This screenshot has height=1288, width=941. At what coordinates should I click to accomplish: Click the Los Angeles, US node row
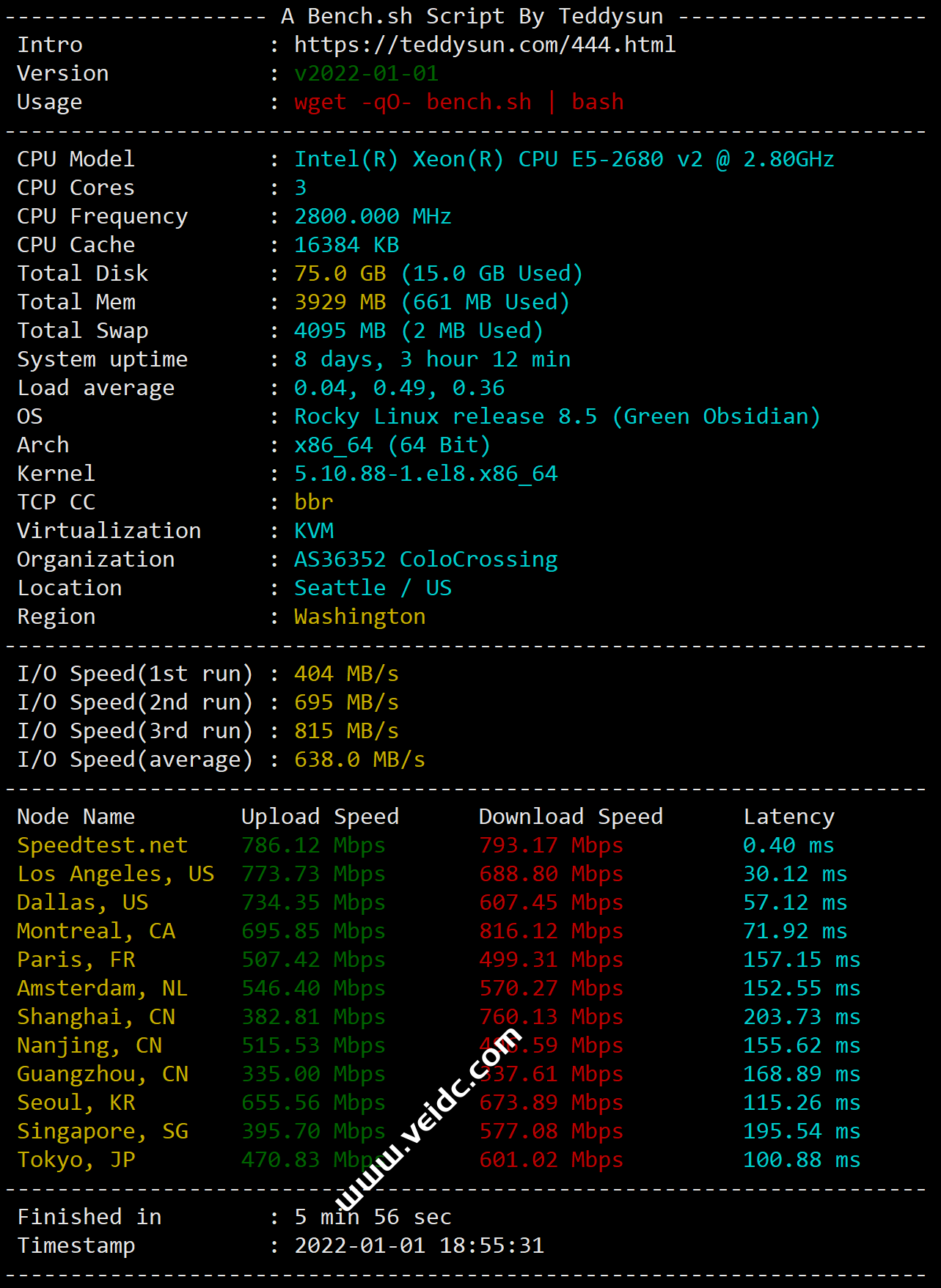tap(115, 874)
